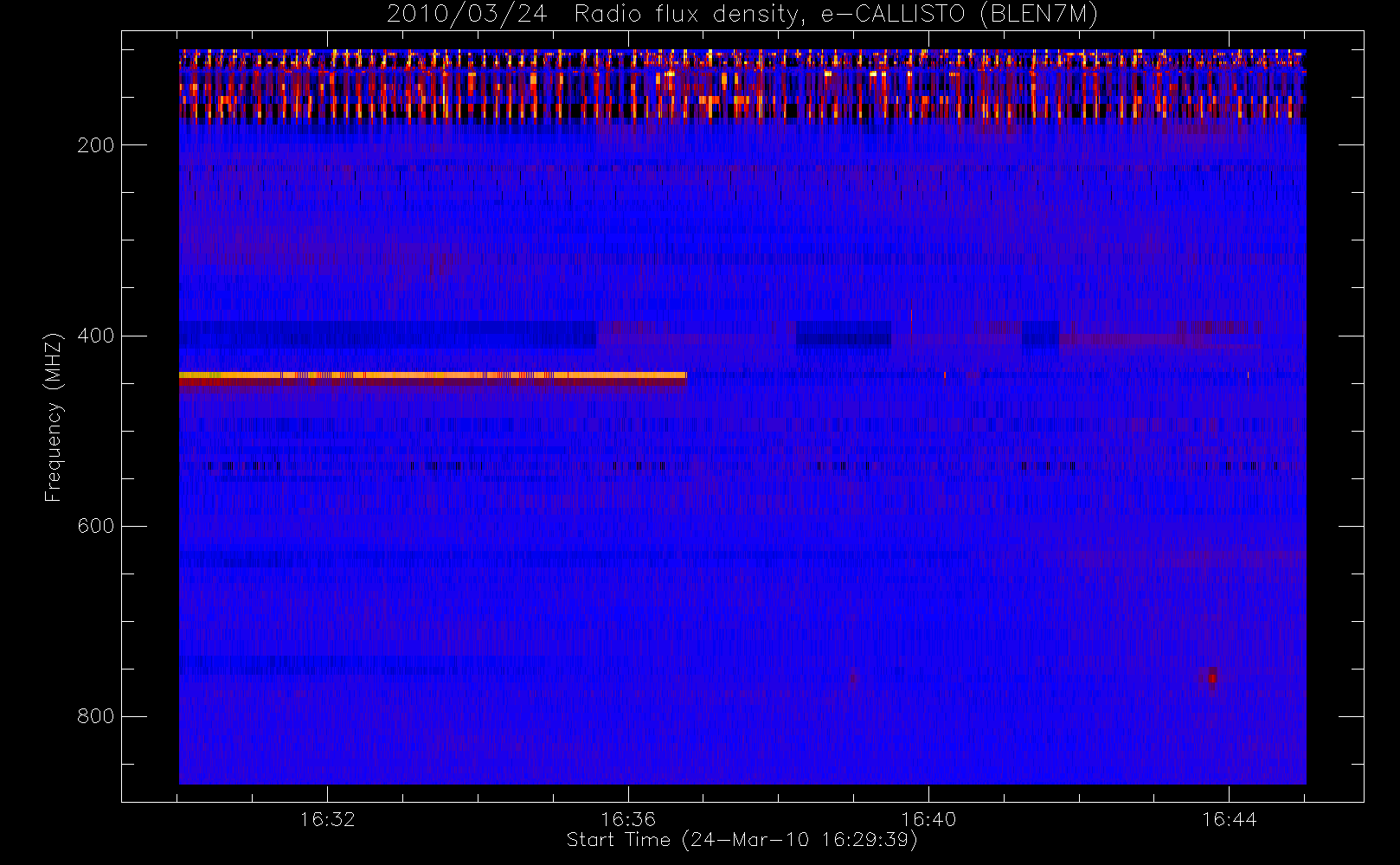Click the 16:40 time tick label

[x=928, y=819]
